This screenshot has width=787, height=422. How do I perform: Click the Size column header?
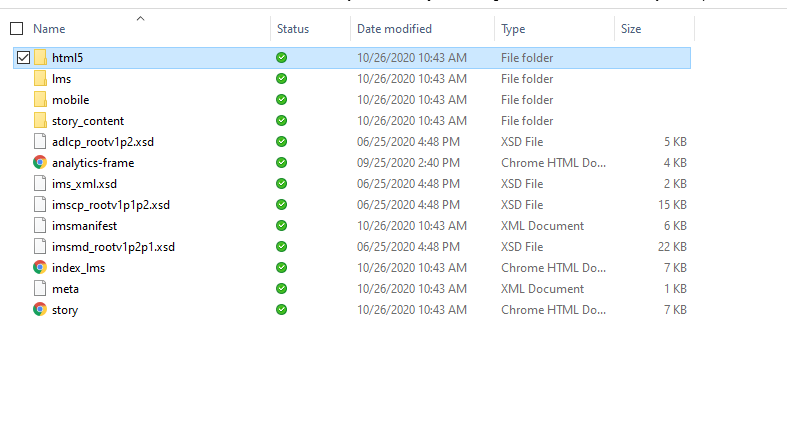(x=631, y=29)
